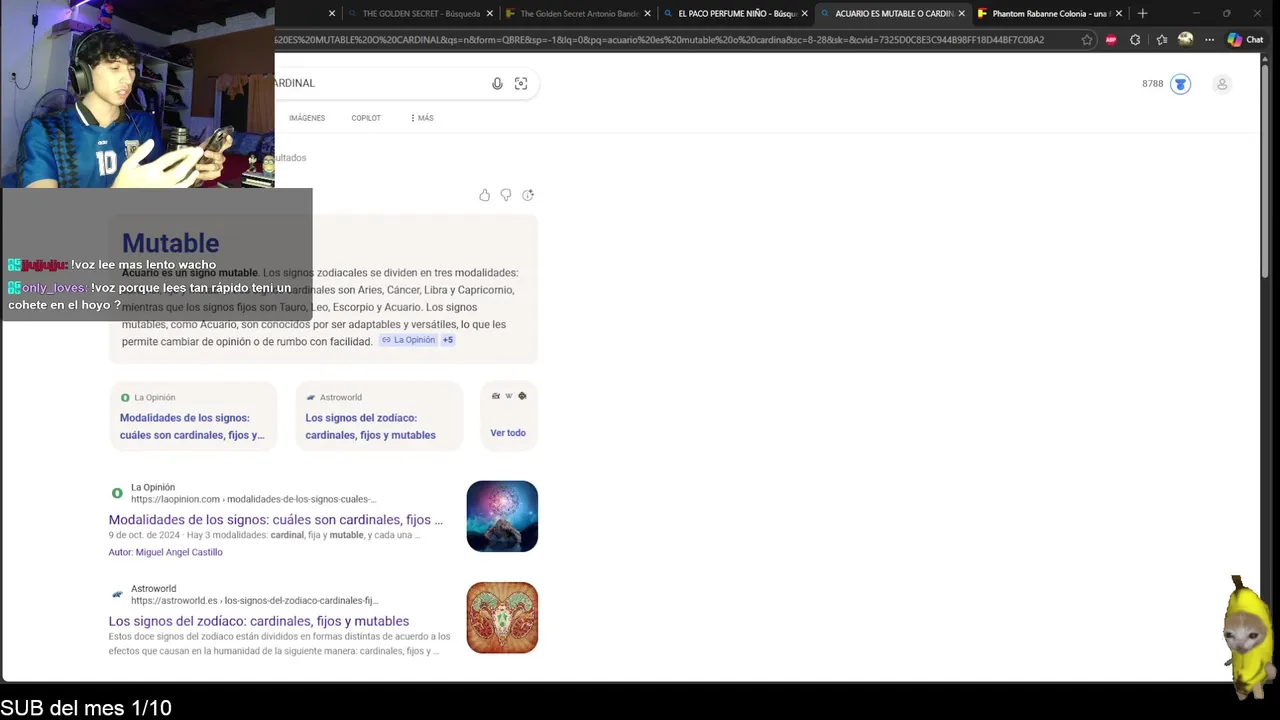Image resolution: width=1280 pixels, height=720 pixels.
Task: Close the EL PACO PERFUME NIÑO tab
Action: coord(804,14)
